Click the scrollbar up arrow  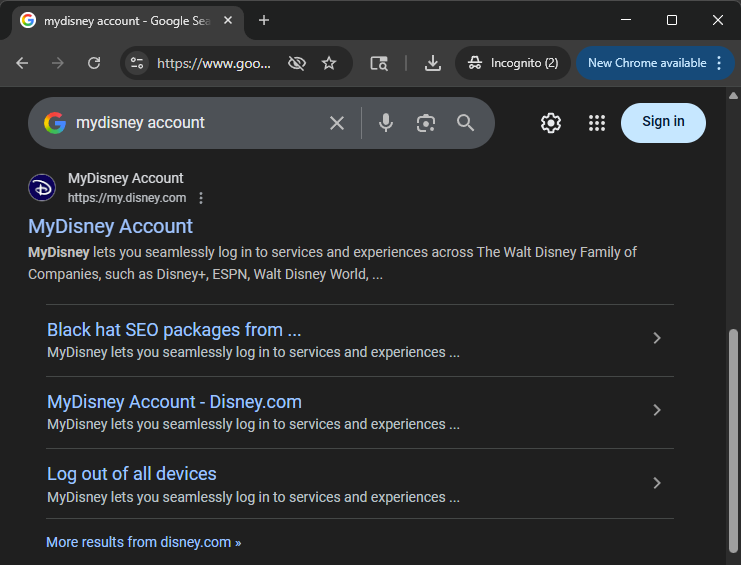coord(733,96)
